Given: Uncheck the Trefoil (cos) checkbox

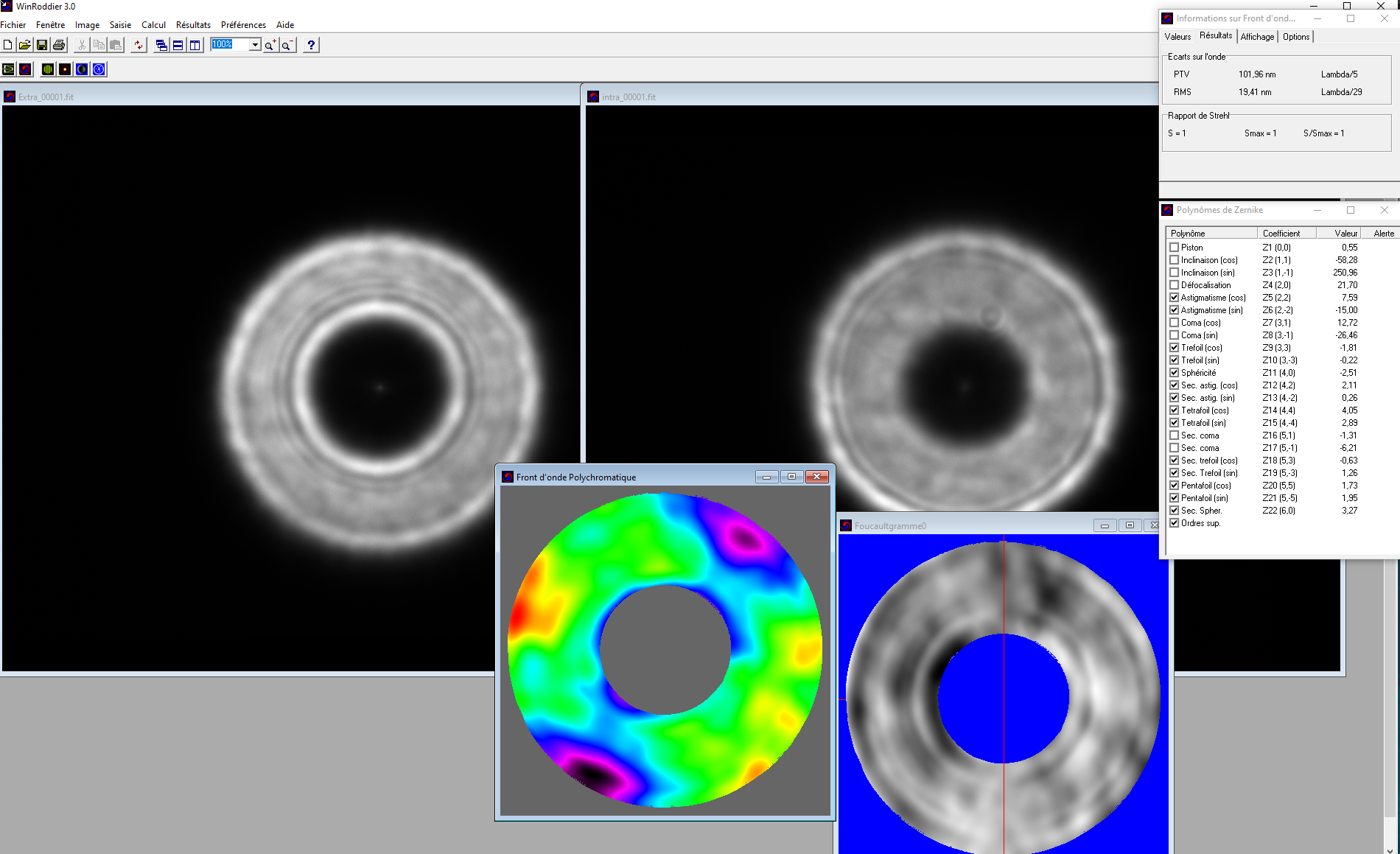Looking at the screenshot, I should 1175,348.
